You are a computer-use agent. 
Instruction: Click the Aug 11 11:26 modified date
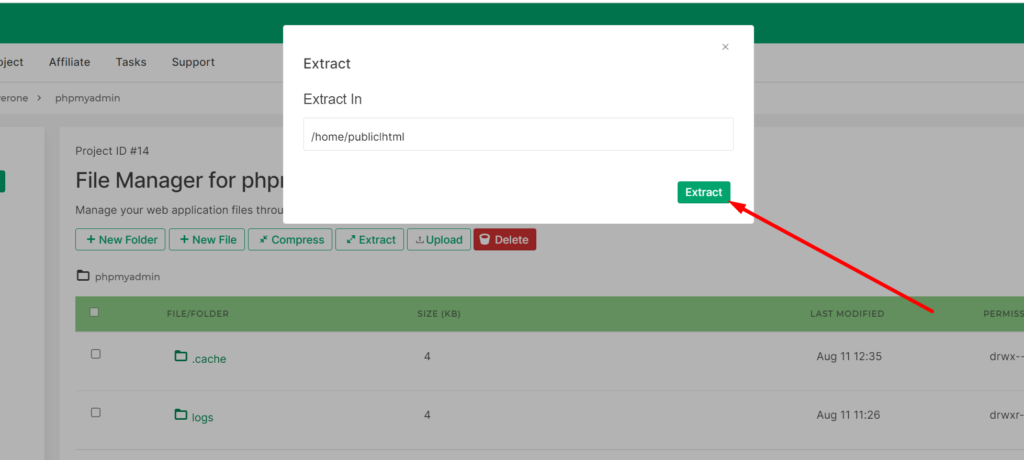tap(849, 415)
